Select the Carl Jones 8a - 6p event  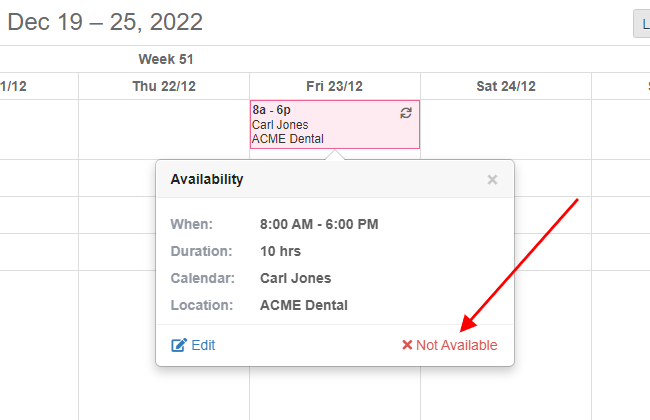coord(335,124)
